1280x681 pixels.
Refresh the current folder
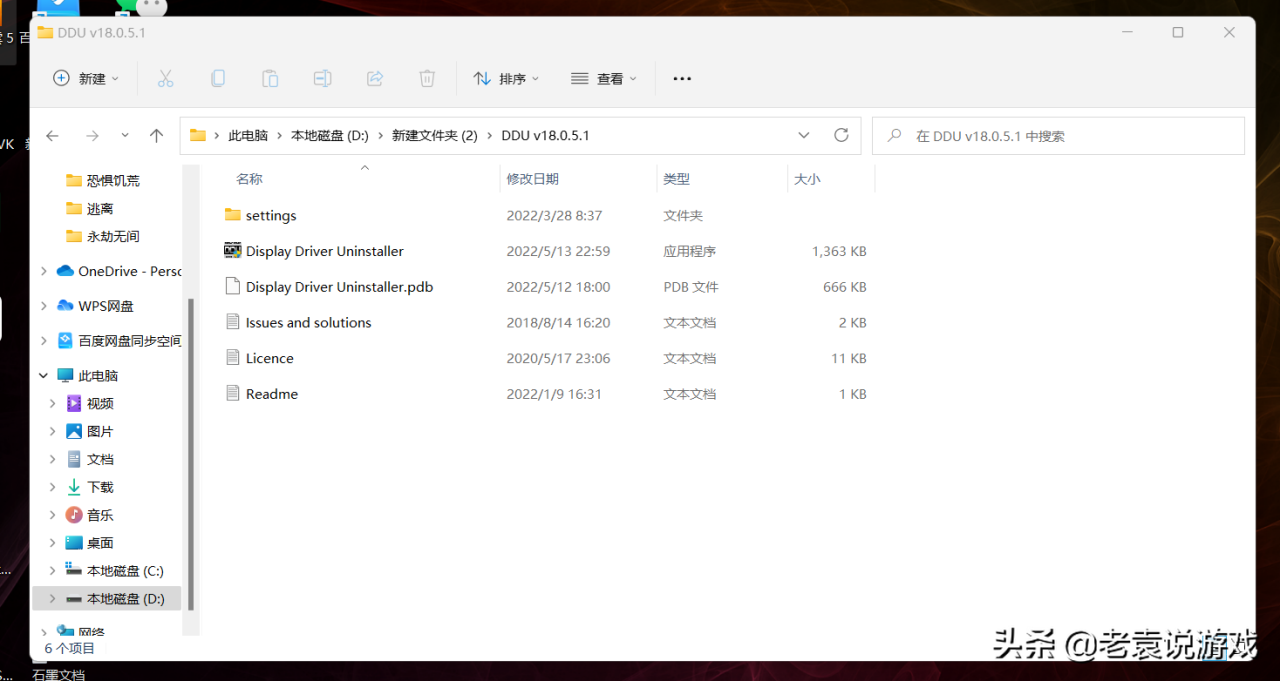click(x=841, y=135)
